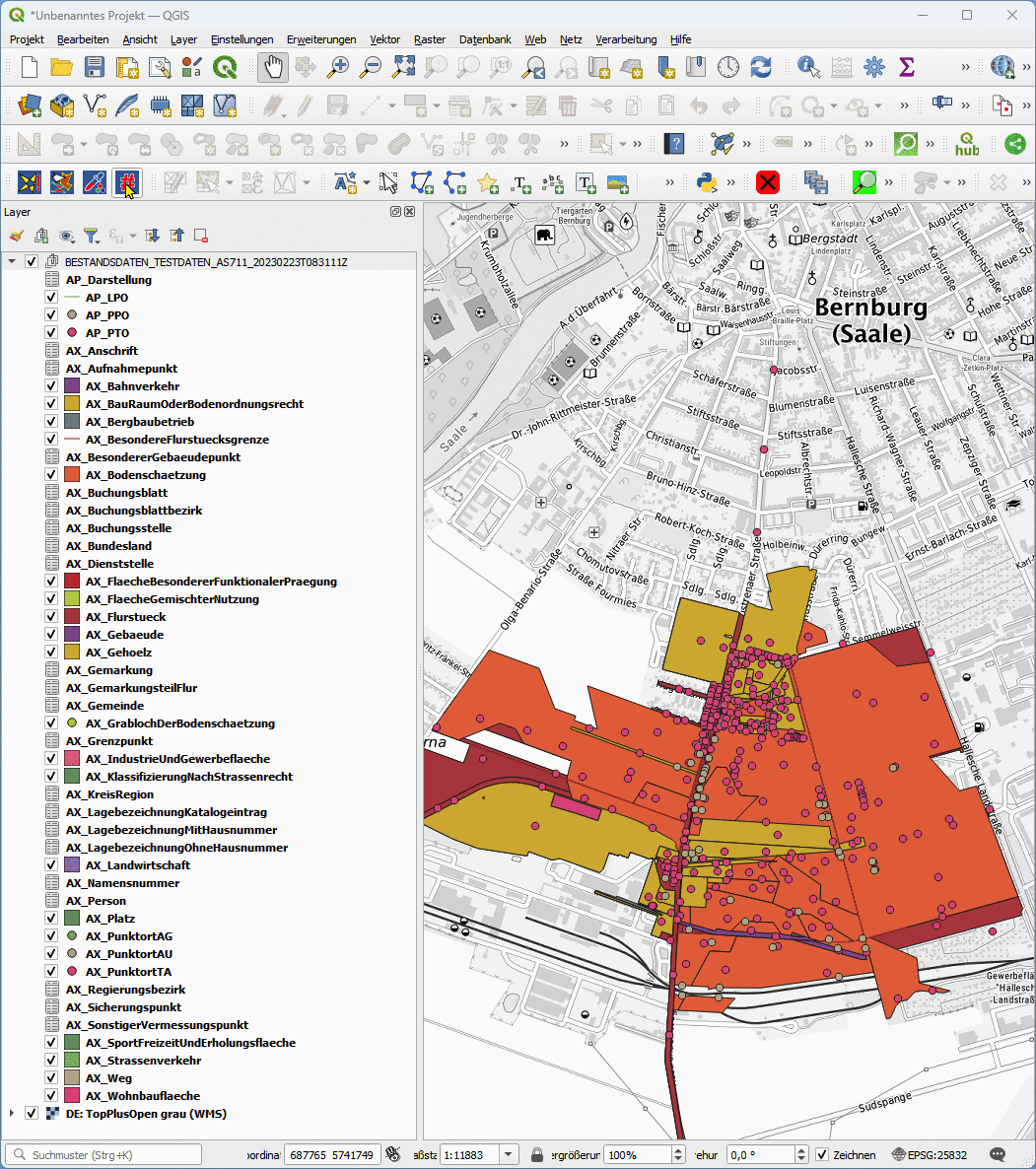Add a new group in the Layer panel

41,237
